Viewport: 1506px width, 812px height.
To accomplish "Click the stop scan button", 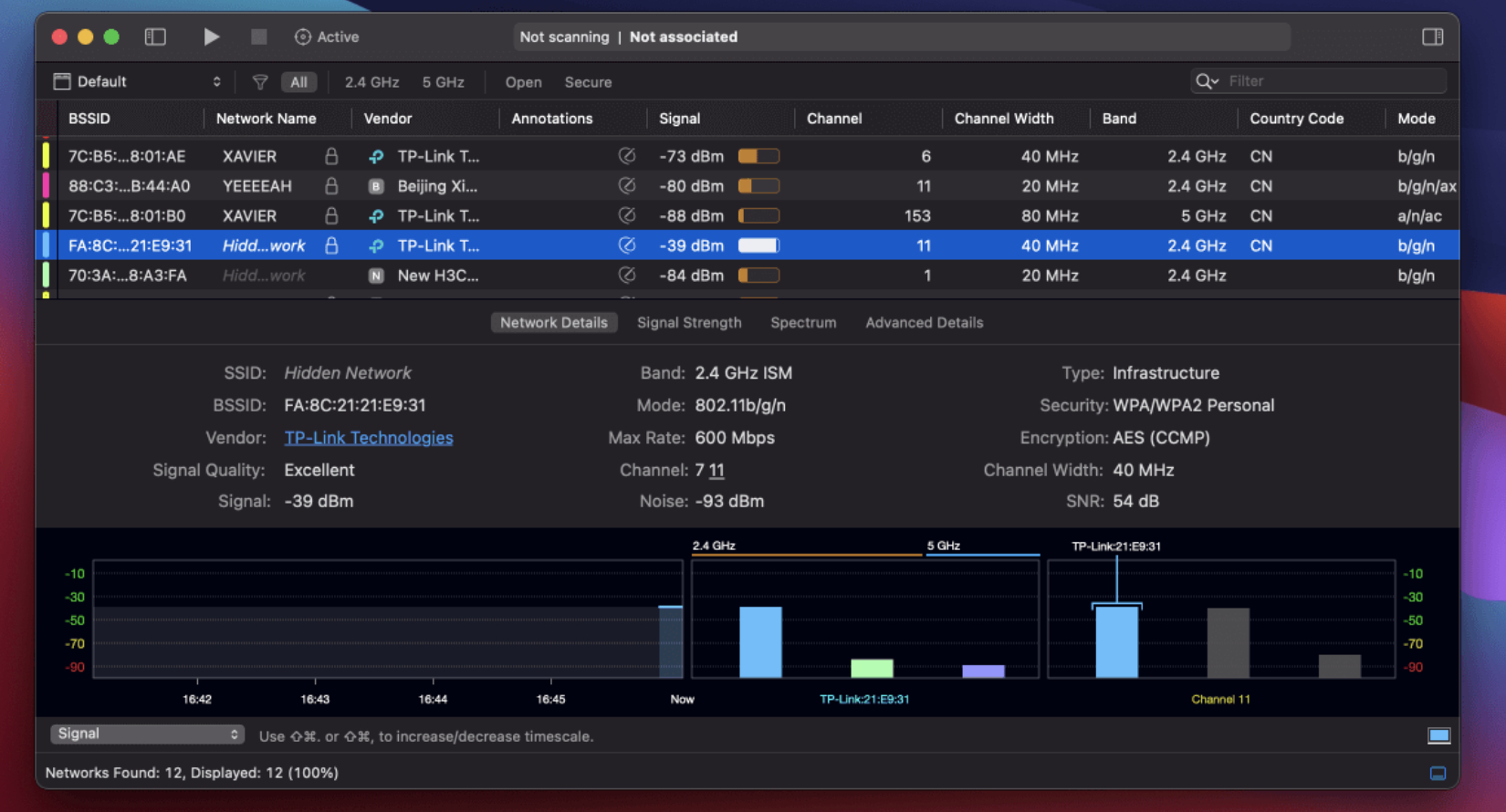I will click(259, 36).
